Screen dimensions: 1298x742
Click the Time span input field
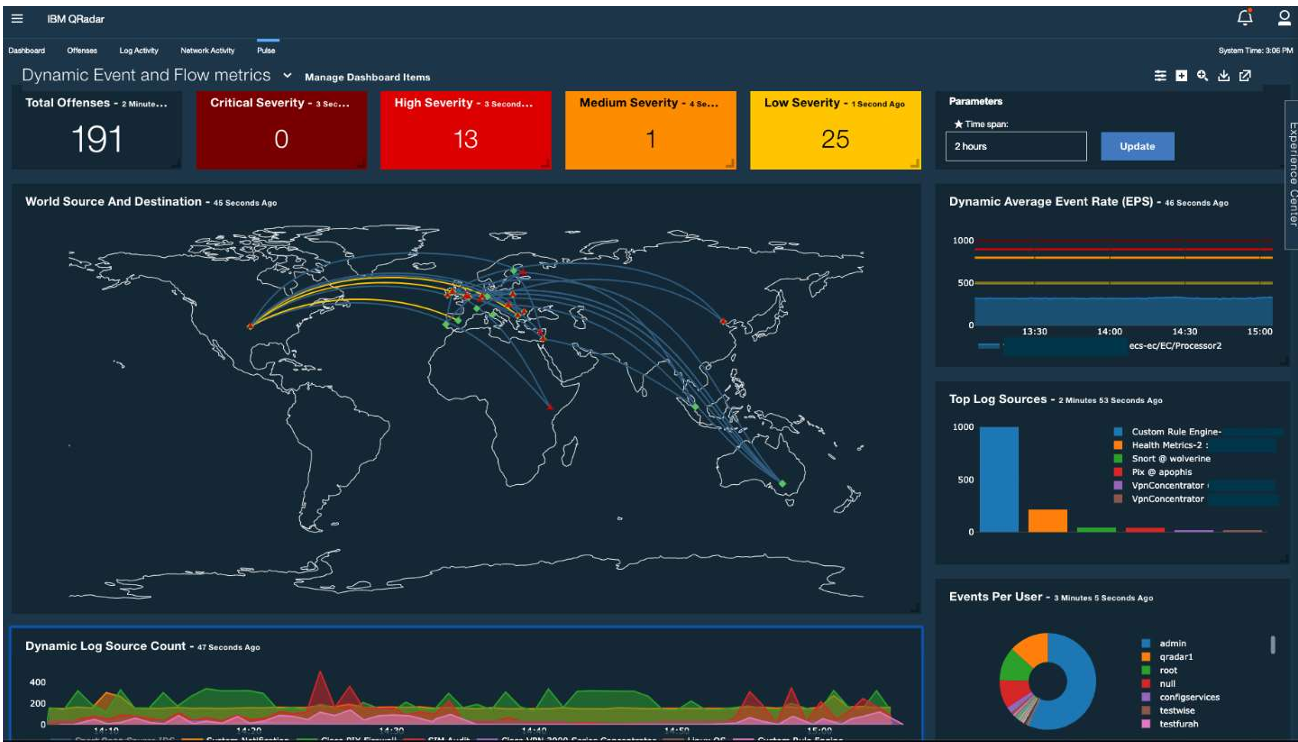tap(1016, 146)
